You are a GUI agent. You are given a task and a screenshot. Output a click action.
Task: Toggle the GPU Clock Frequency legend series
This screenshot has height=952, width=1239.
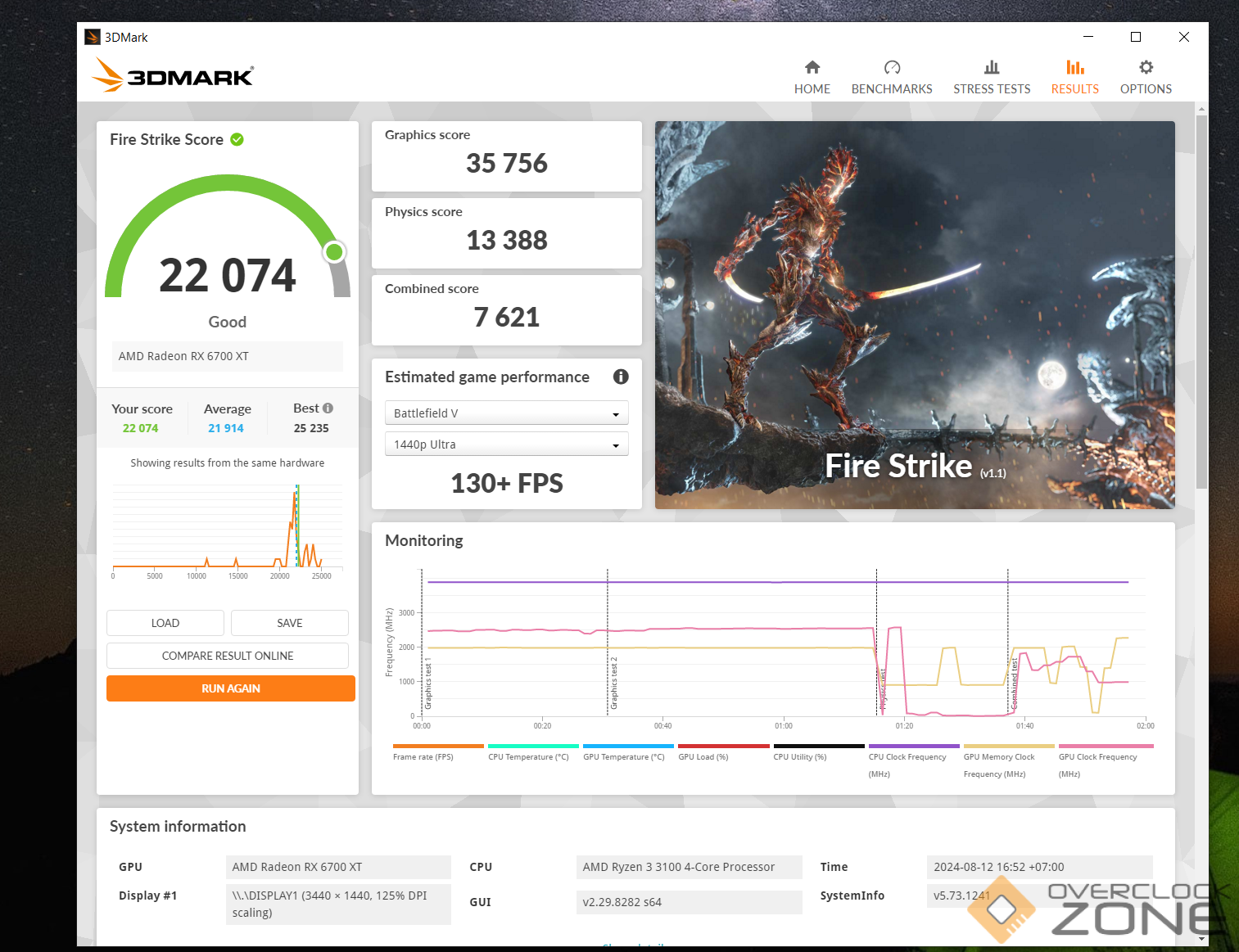[1106, 762]
